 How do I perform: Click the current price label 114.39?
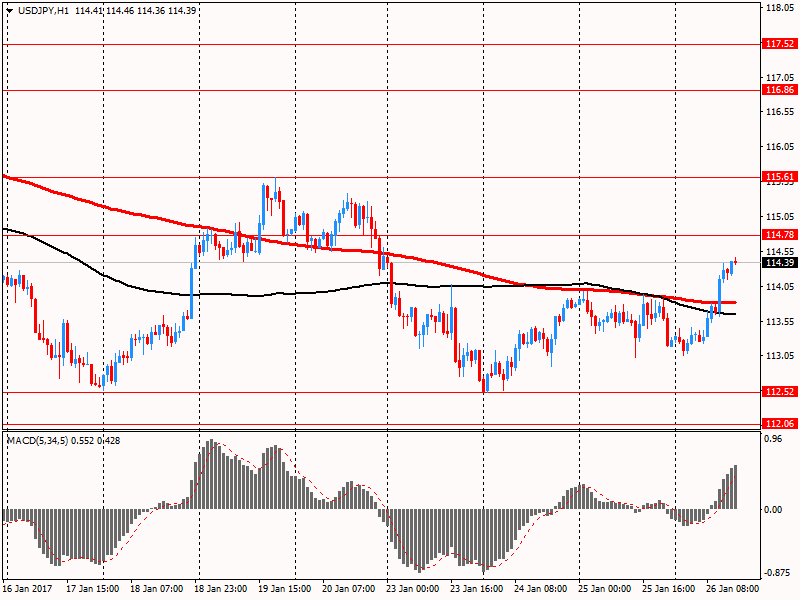(780, 263)
